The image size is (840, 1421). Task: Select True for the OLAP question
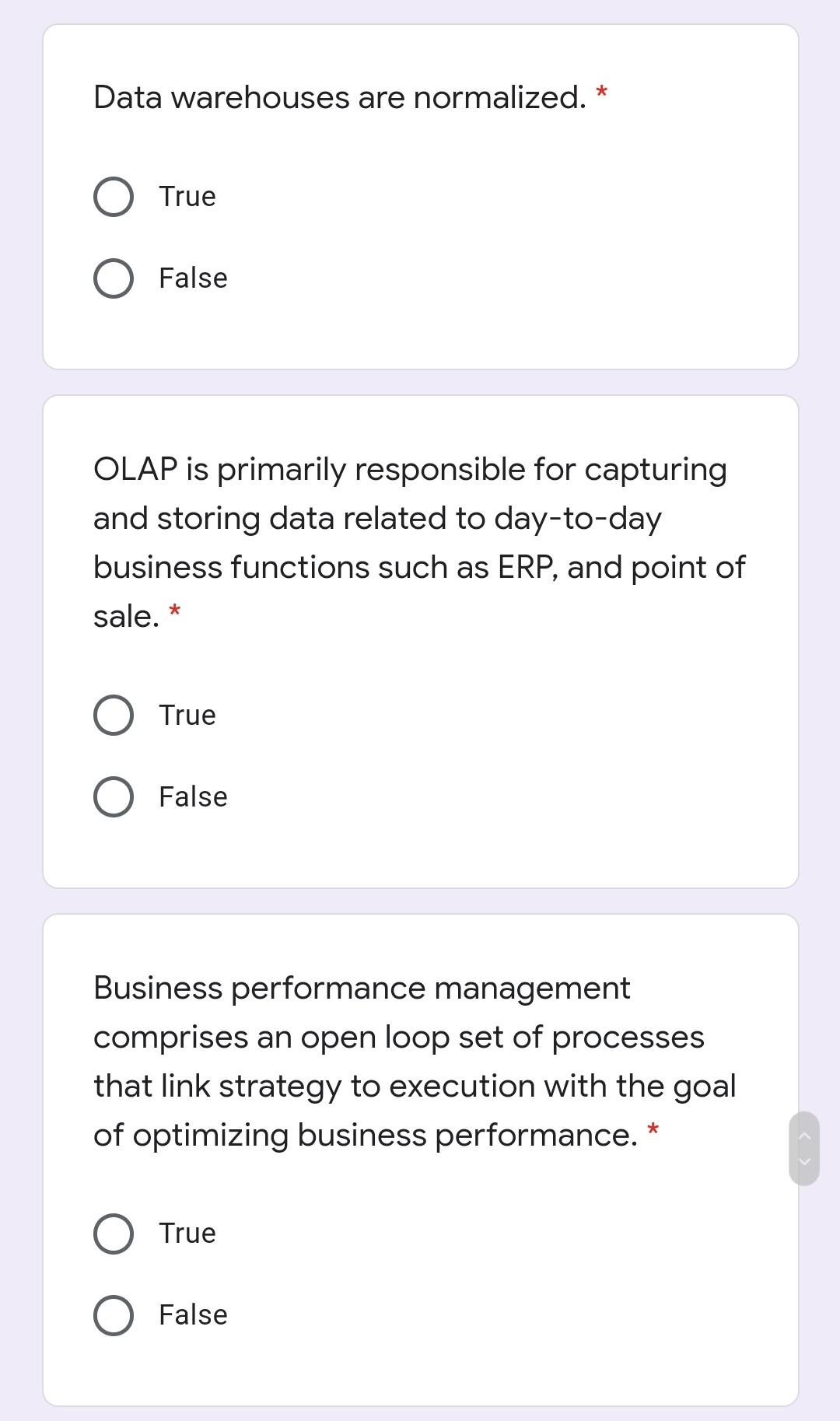point(114,715)
